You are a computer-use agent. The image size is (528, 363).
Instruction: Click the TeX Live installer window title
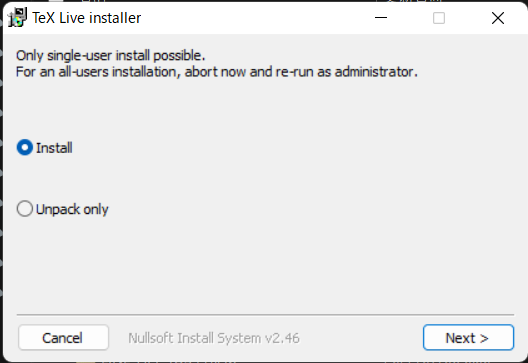click(87, 18)
